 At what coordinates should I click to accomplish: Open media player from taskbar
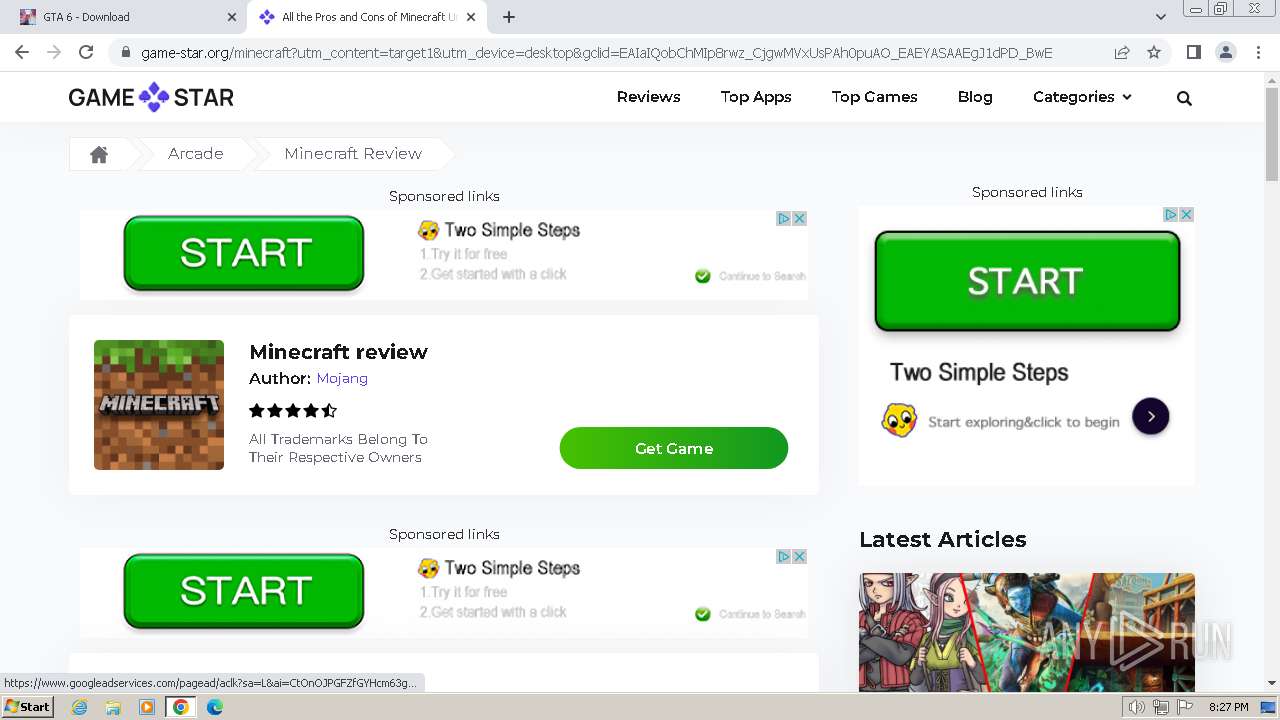[147, 707]
